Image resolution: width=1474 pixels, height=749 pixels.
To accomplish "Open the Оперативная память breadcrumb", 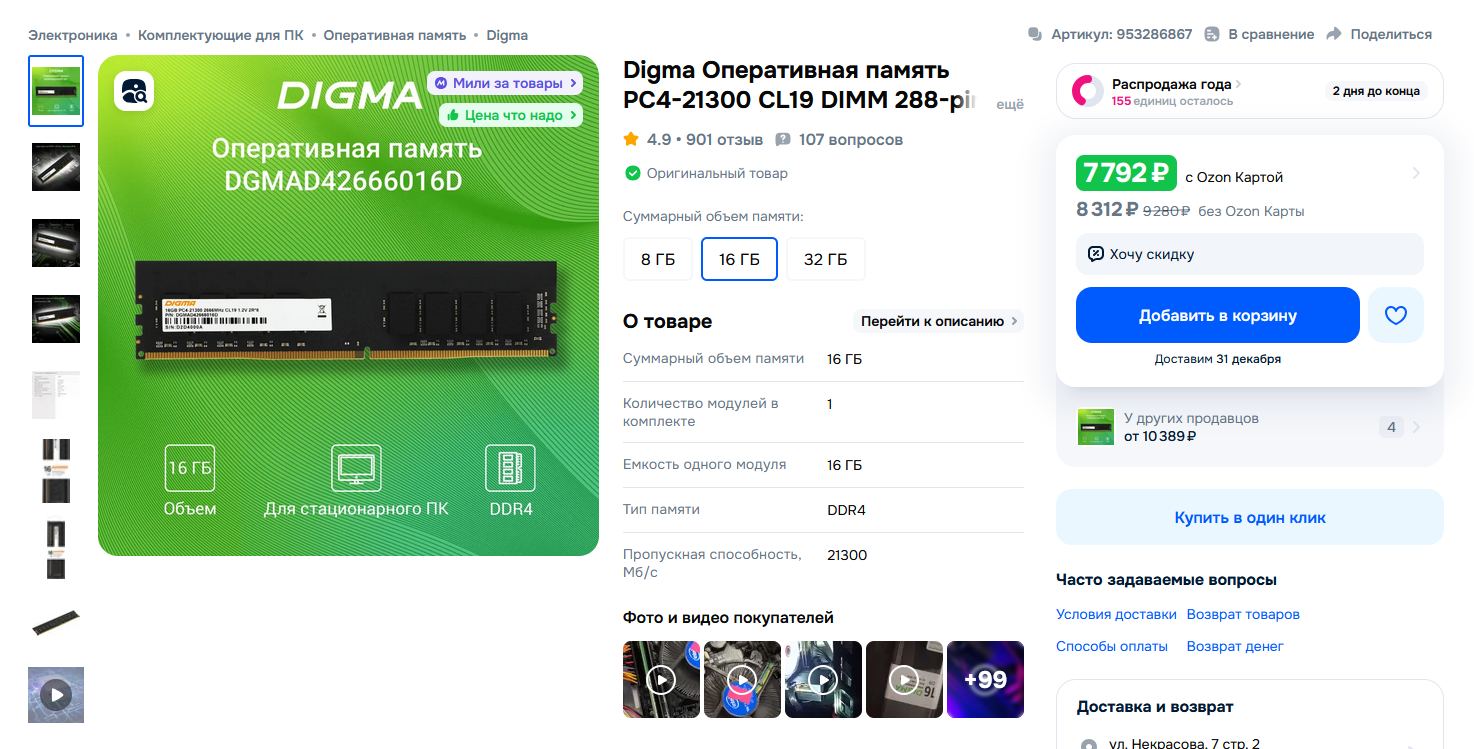I will click(395, 35).
